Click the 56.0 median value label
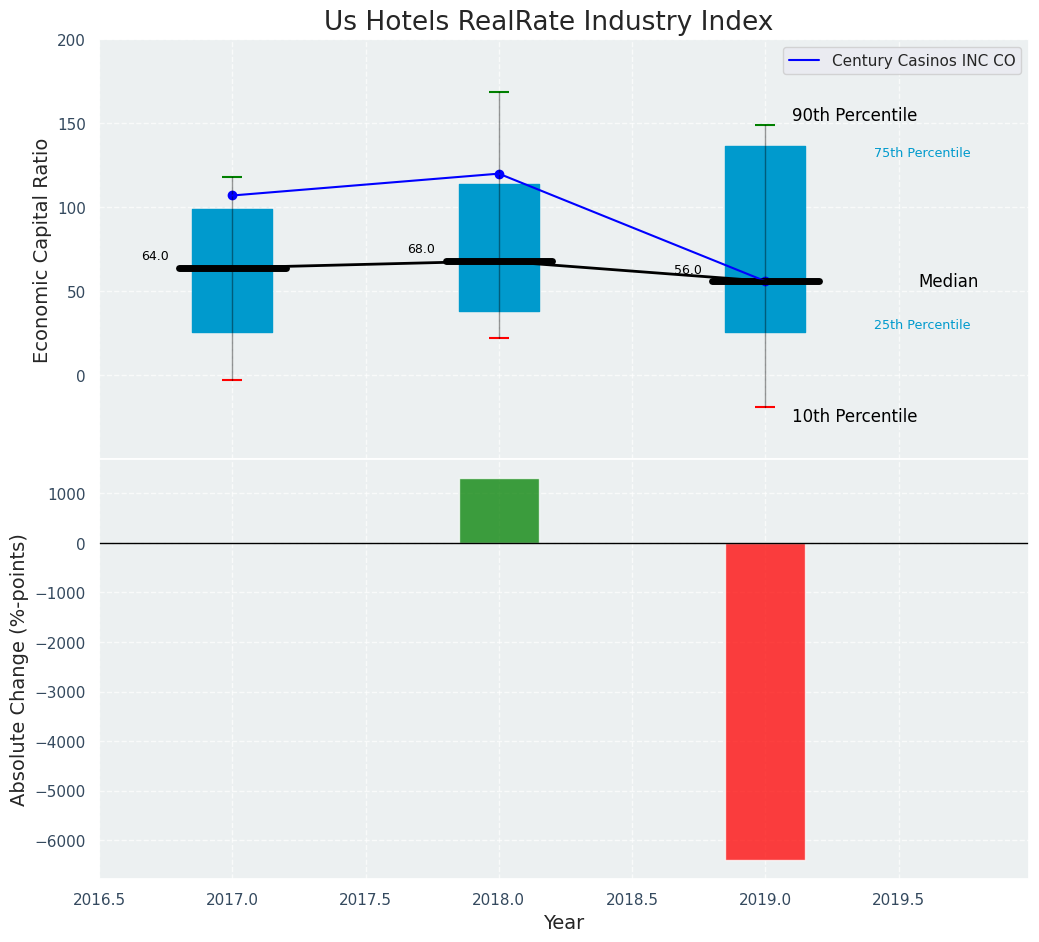This screenshot has width=1039, height=942. coord(688,270)
